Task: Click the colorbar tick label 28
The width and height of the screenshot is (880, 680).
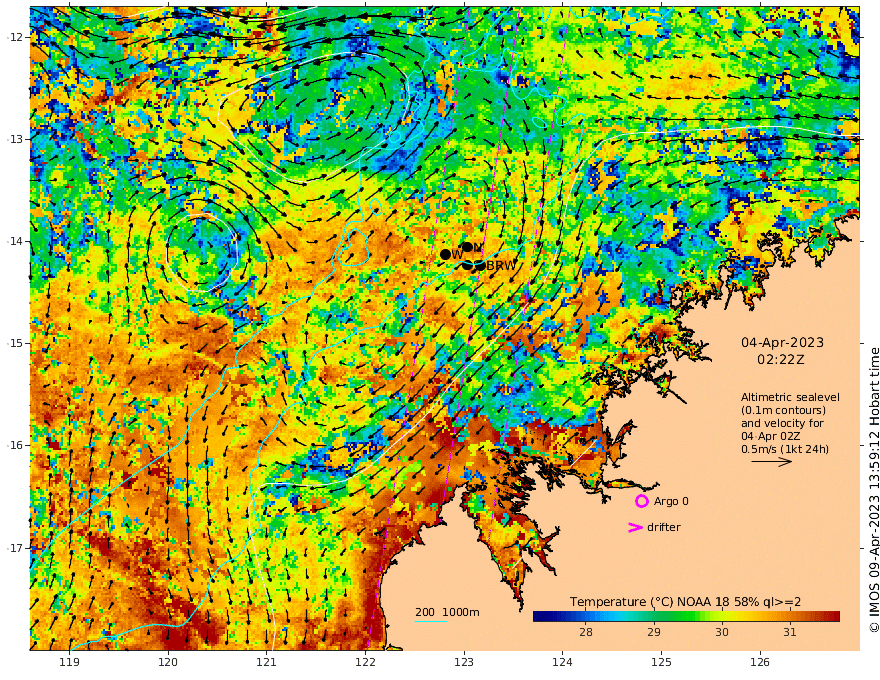Action: (x=585, y=632)
